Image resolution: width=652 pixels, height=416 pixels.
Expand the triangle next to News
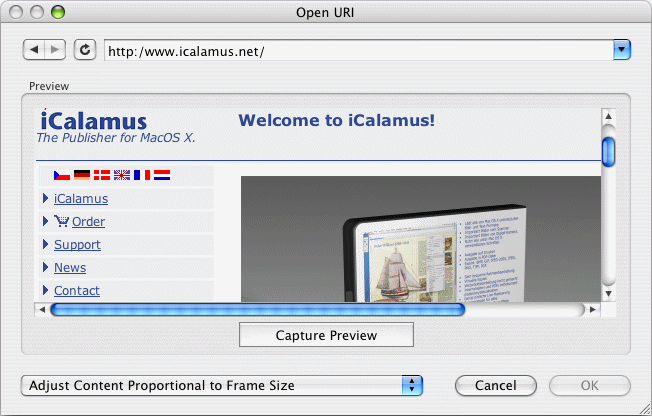click(x=46, y=267)
